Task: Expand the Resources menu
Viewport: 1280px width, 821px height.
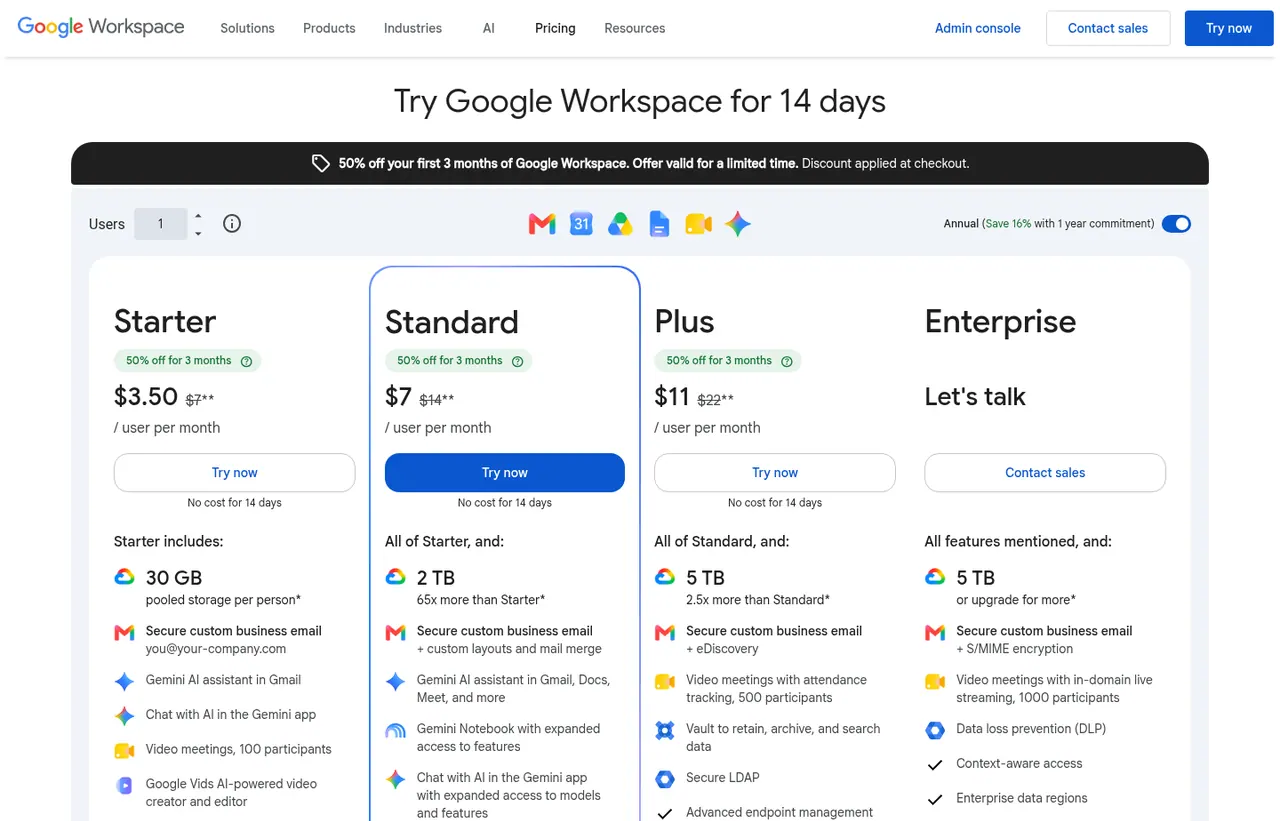Action: coord(635,28)
